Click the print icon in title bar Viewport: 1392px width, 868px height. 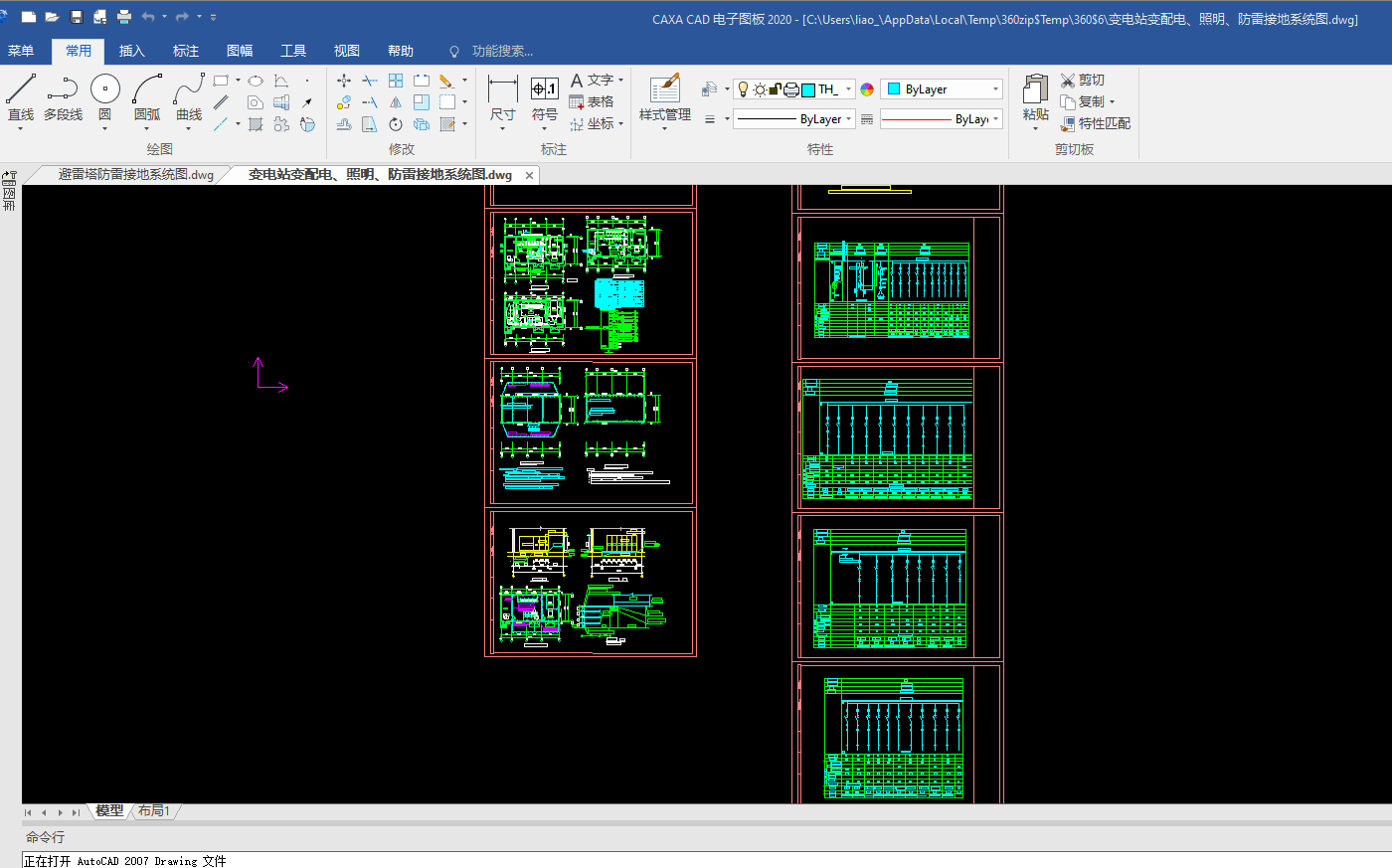pyautogui.click(x=124, y=17)
